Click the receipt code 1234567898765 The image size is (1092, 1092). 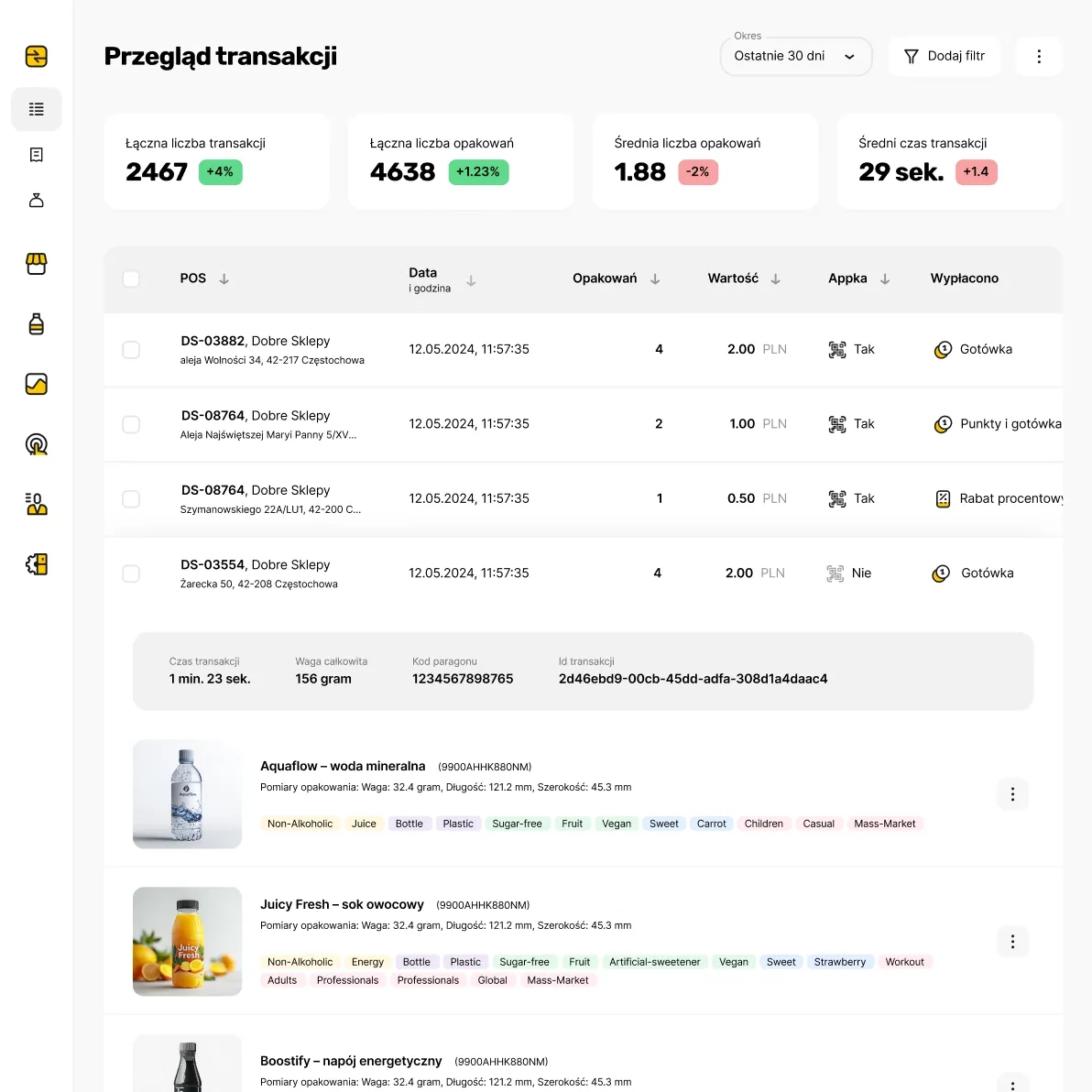(x=463, y=679)
